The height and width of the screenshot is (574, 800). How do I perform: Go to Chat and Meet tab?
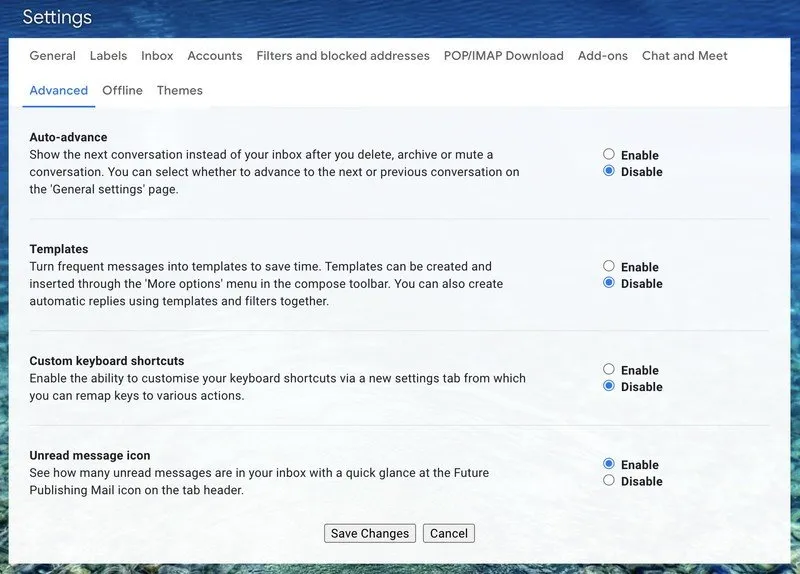[685, 56]
